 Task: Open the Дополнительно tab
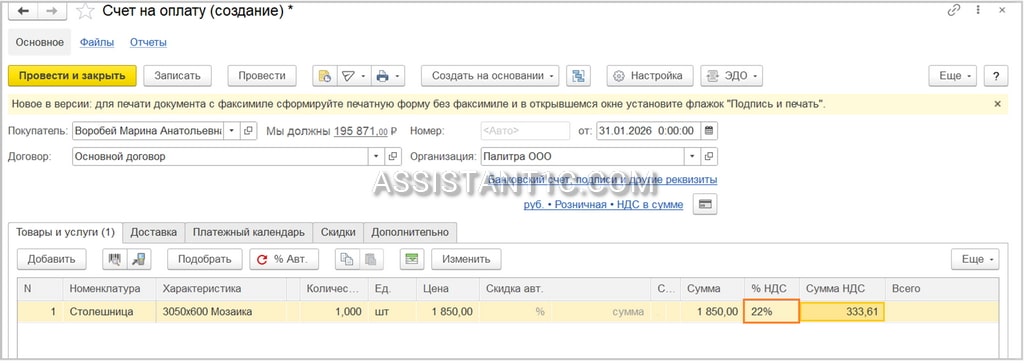coord(410,232)
